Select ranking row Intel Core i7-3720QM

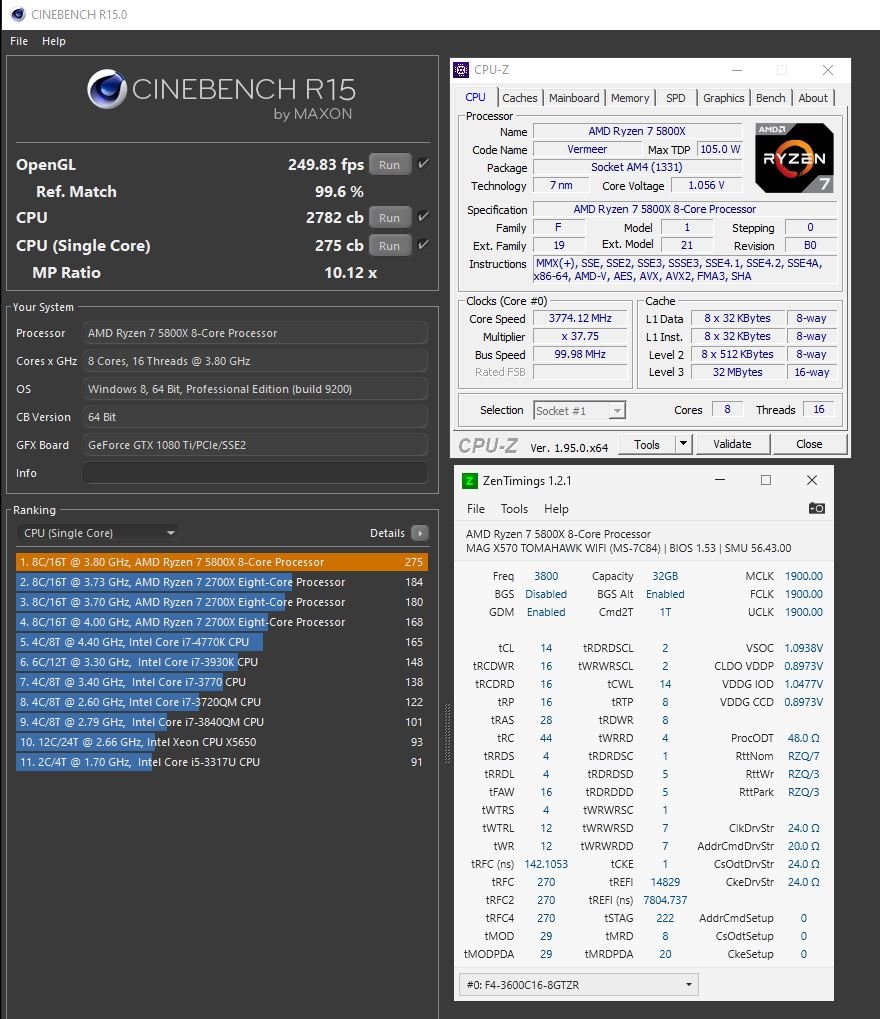pos(222,702)
